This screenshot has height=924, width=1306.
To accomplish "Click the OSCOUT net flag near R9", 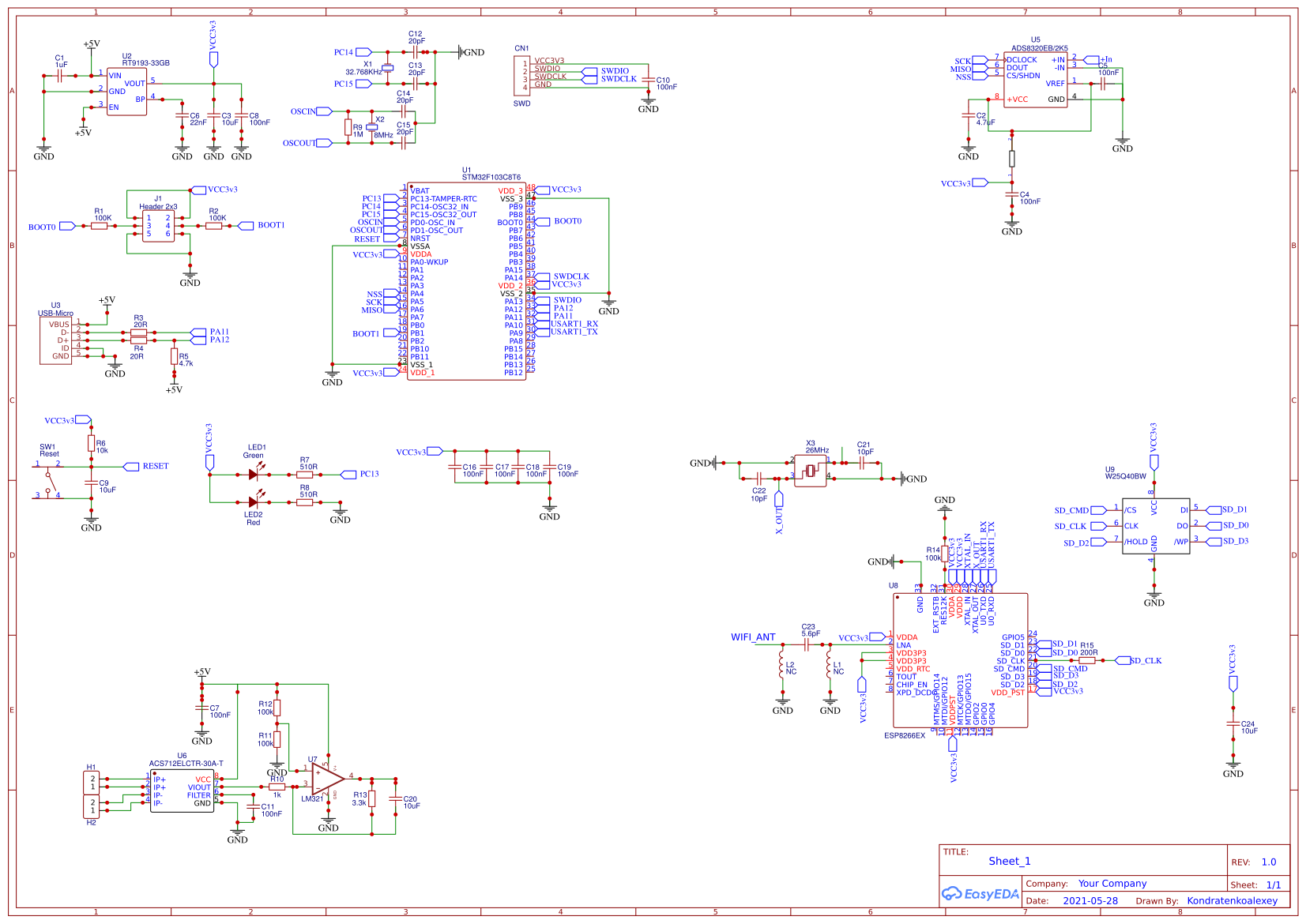I will pos(307,143).
